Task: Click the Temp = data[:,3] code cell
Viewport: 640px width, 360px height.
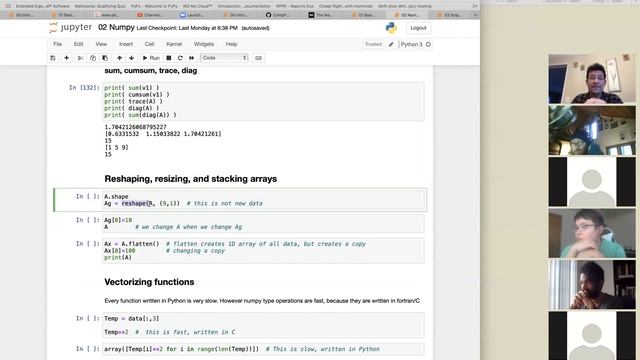Action: point(264,325)
